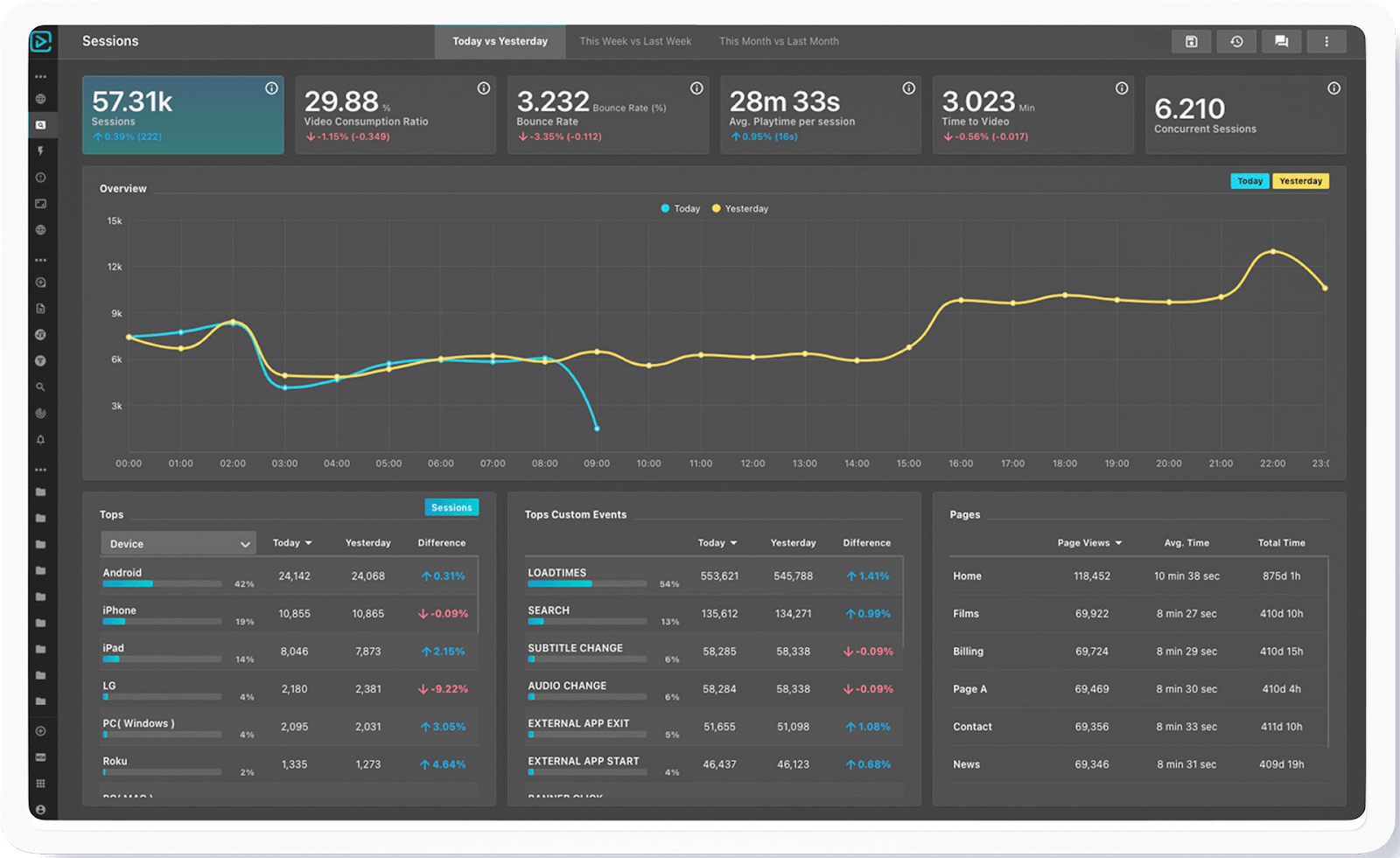
Task: Click the sidebar magnifier search icon without highlight
Action: (x=40, y=387)
